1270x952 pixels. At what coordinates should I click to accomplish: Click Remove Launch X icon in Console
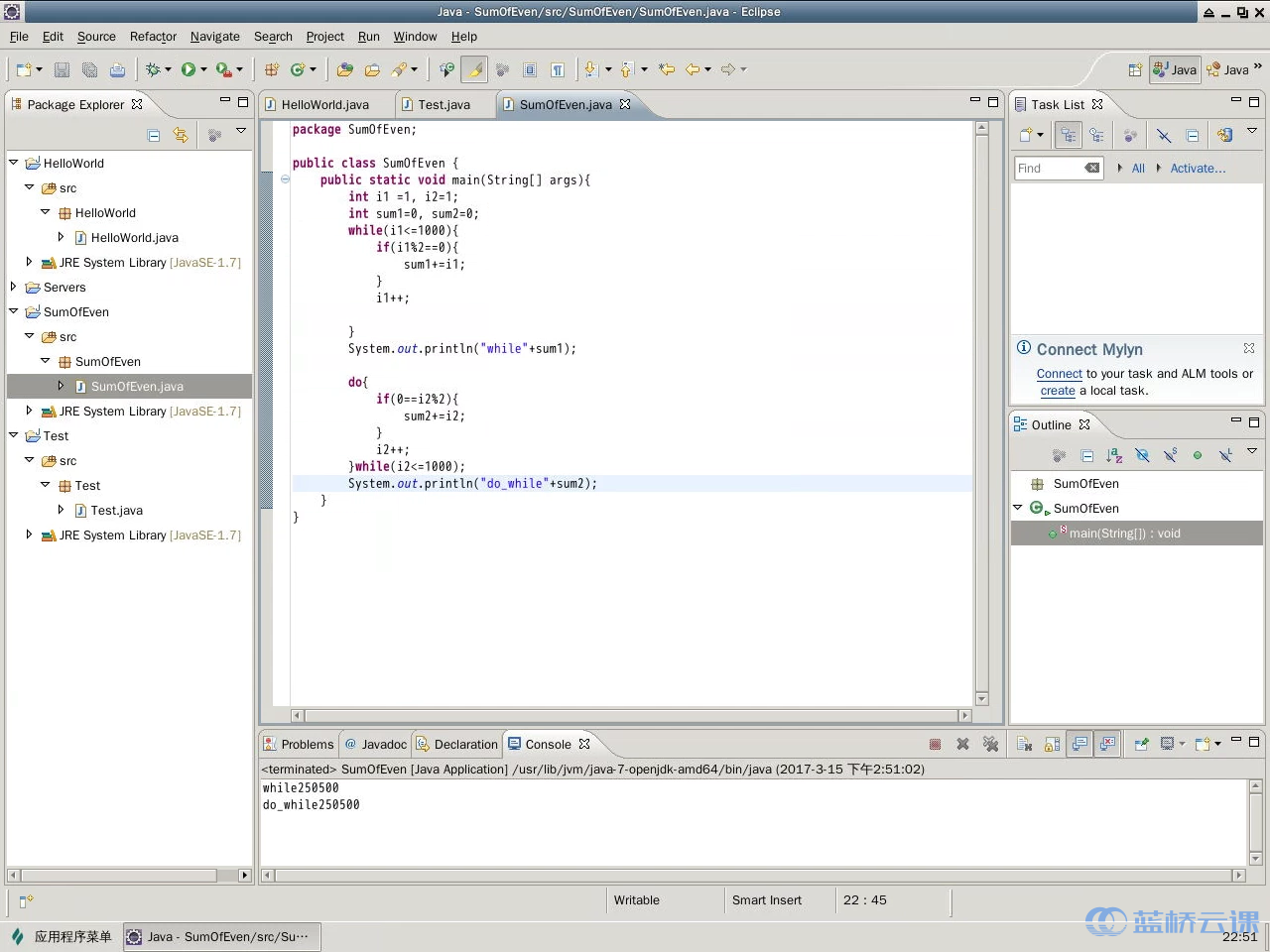pyautogui.click(x=962, y=744)
